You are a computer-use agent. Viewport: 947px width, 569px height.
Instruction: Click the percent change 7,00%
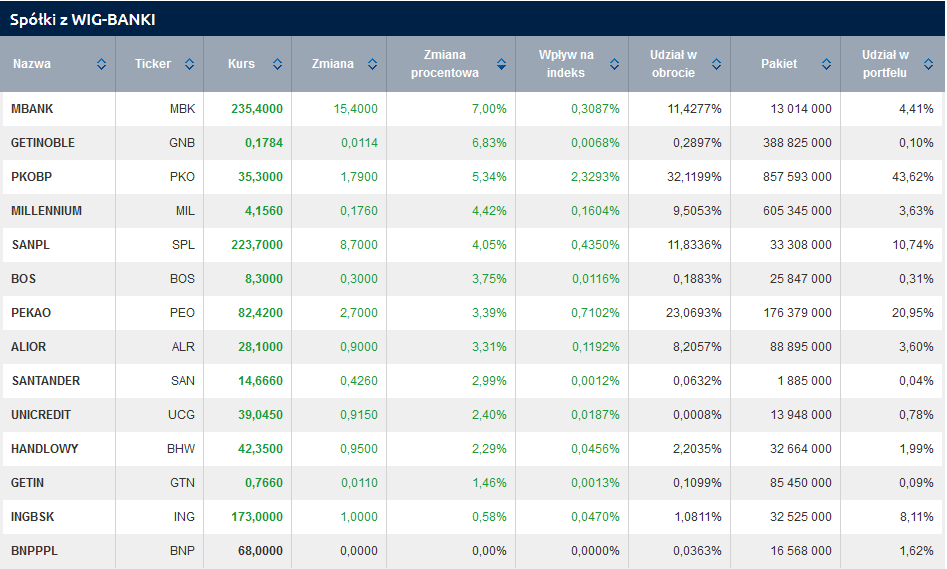489,109
